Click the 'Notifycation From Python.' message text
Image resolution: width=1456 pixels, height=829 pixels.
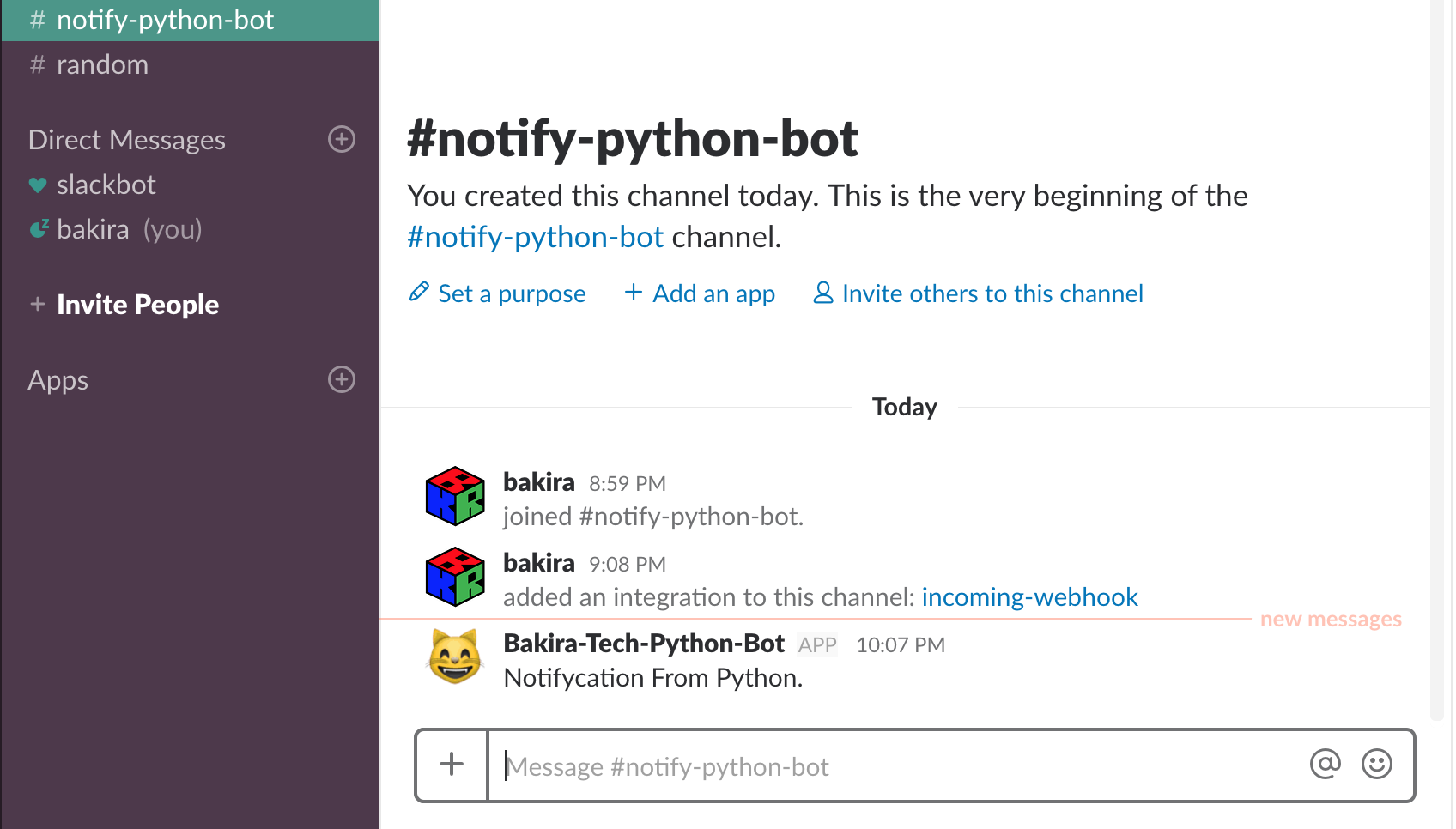(652, 678)
